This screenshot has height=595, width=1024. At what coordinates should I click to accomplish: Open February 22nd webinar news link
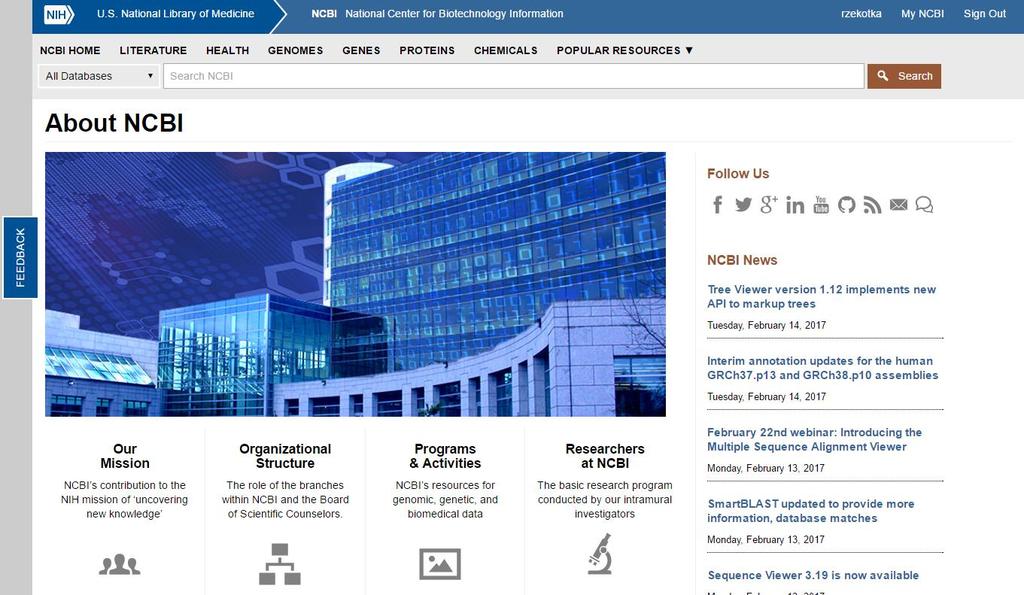tap(814, 440)
